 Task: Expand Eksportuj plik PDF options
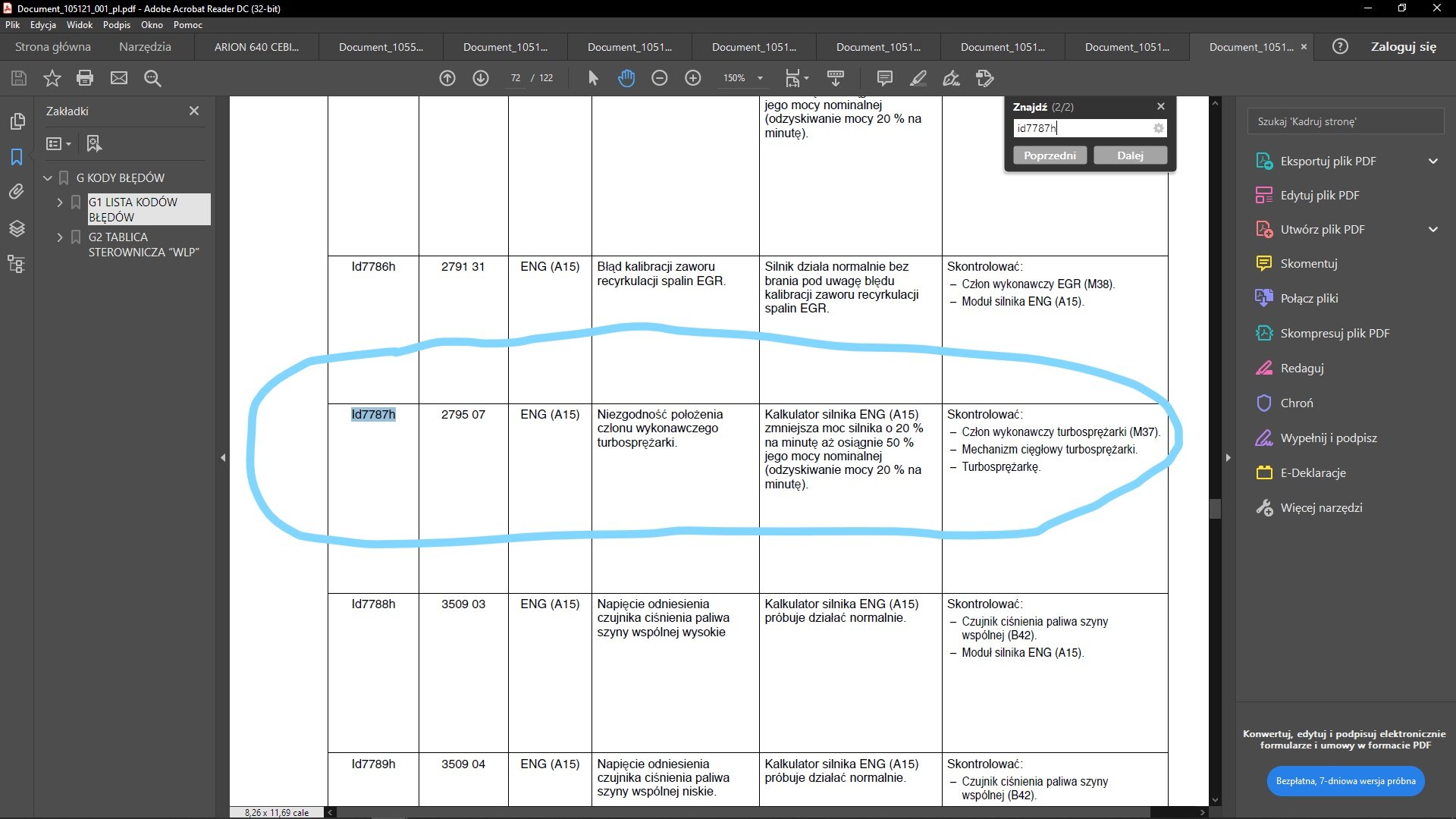[1432, 161]
